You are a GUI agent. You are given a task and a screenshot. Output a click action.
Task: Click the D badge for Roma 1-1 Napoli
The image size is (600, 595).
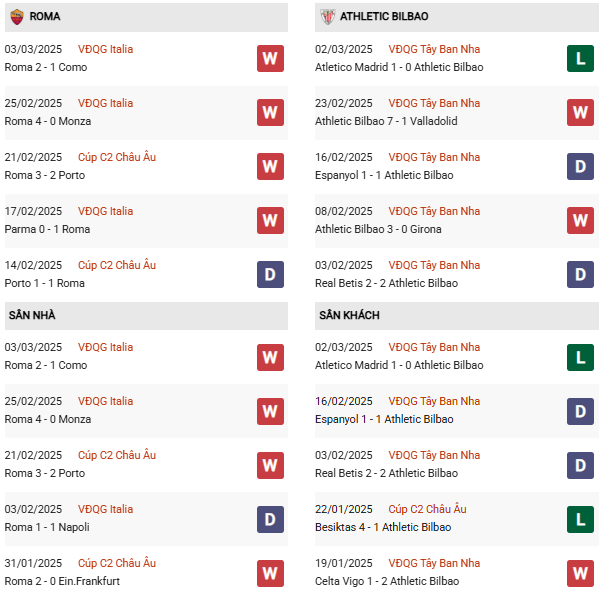270,518
